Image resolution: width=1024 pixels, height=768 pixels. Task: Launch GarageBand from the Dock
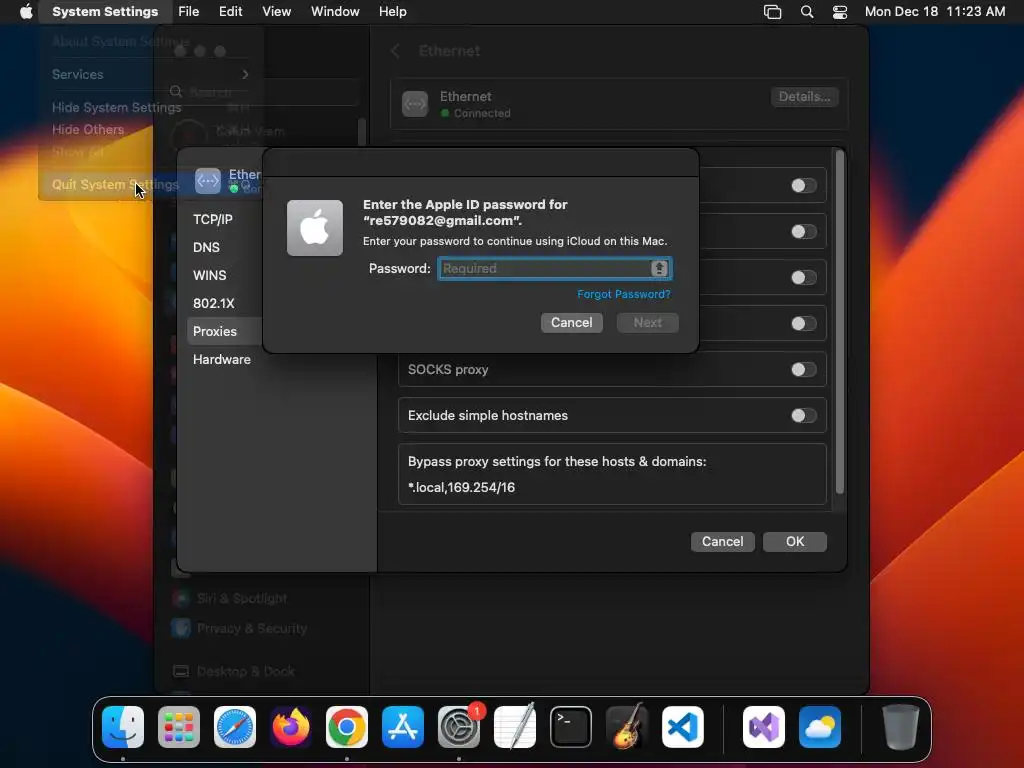tap(627, 727)
